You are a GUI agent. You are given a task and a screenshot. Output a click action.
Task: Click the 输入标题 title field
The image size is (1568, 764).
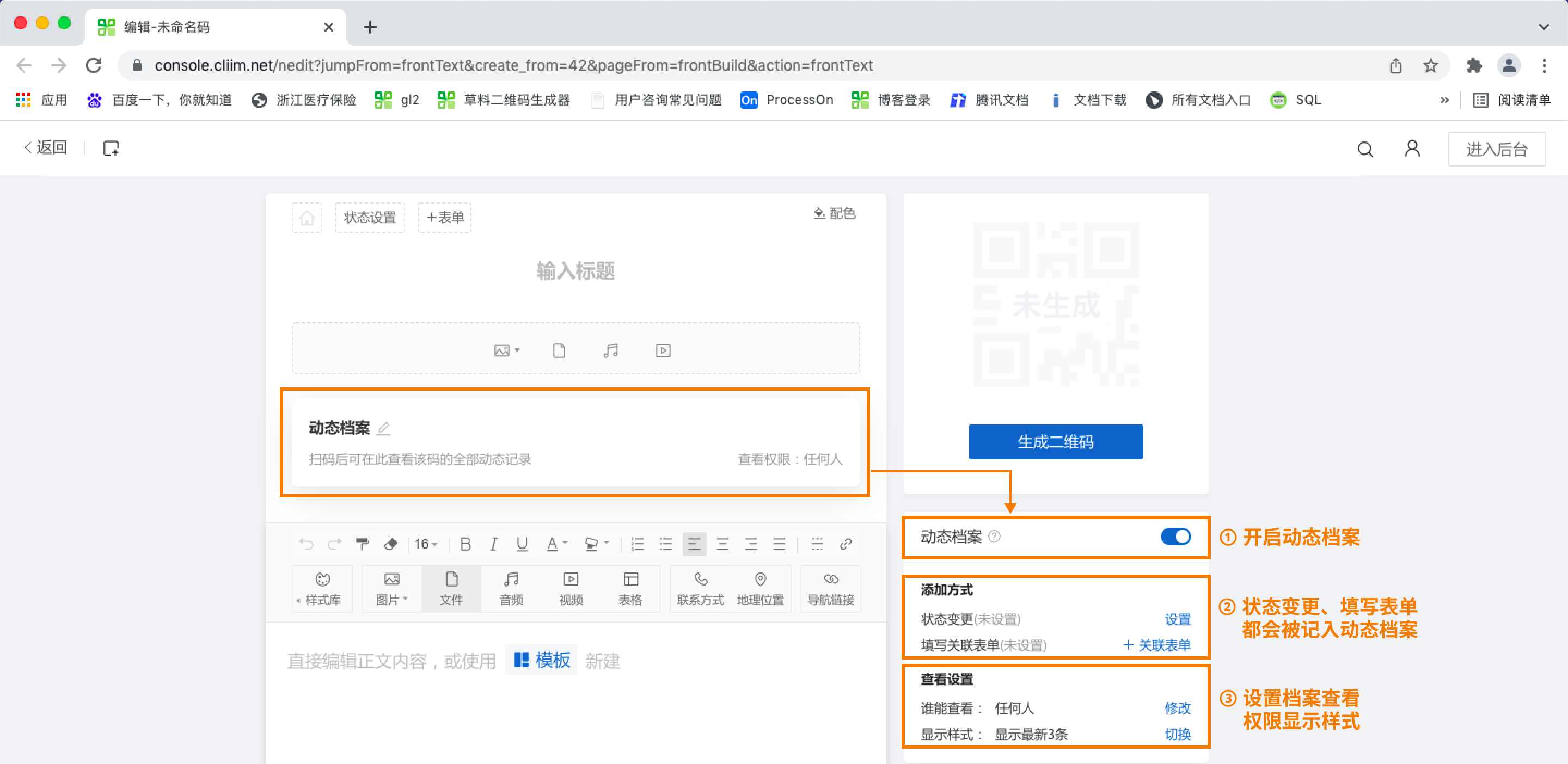[x=575, y=270]
